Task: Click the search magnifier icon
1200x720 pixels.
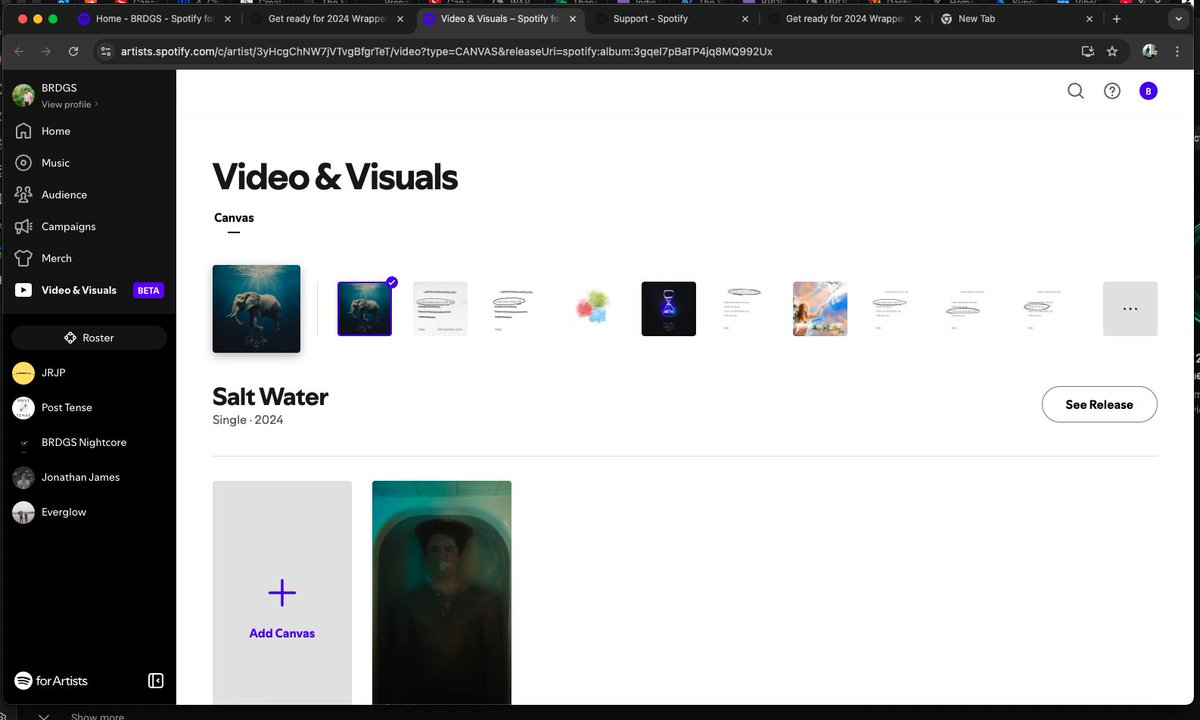Action: (1076, 91)
